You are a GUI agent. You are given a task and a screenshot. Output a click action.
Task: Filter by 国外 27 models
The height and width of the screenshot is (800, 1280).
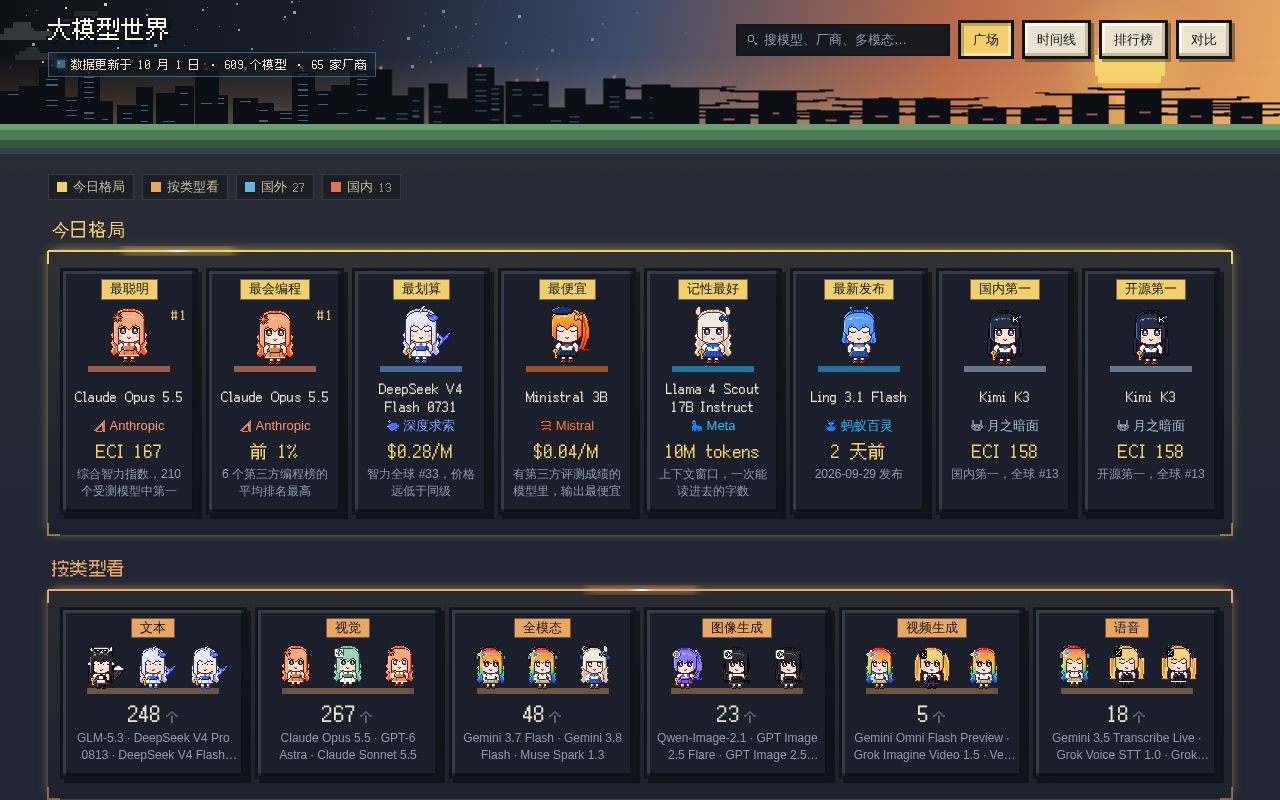(275, 187)
